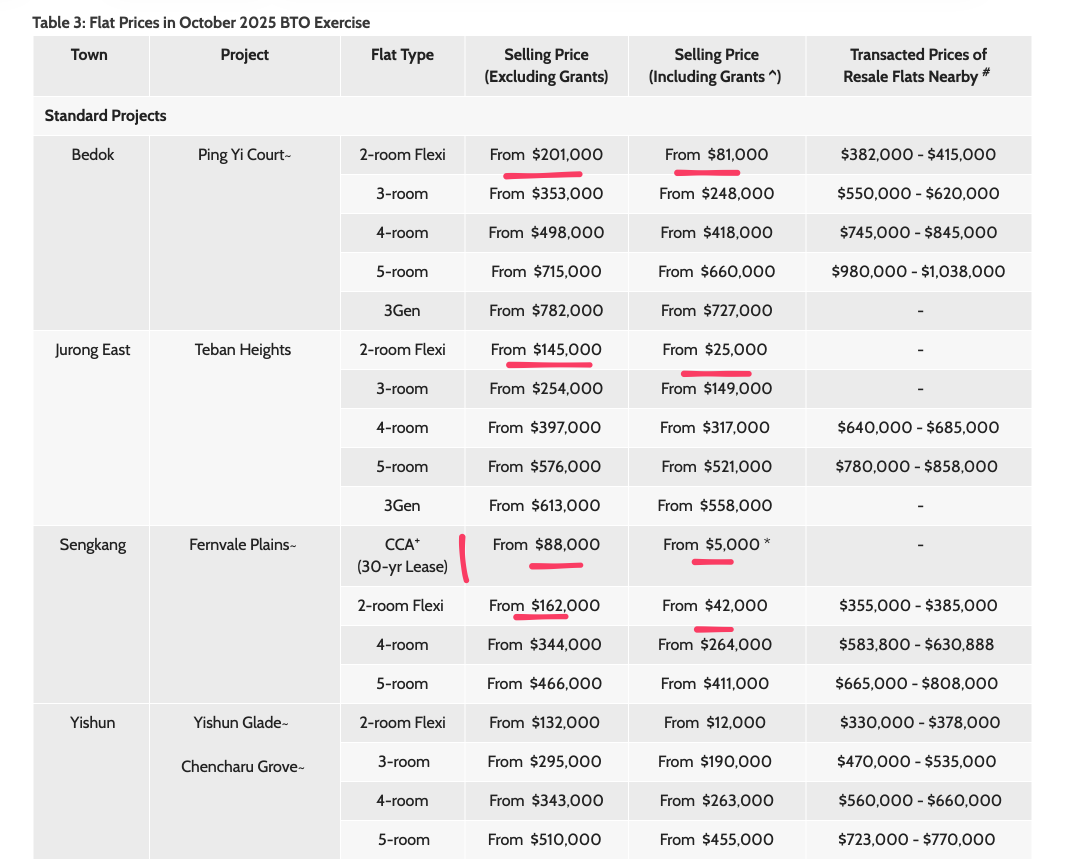Click the CCA (30-yr Lease) flat type

coord(402,555)
